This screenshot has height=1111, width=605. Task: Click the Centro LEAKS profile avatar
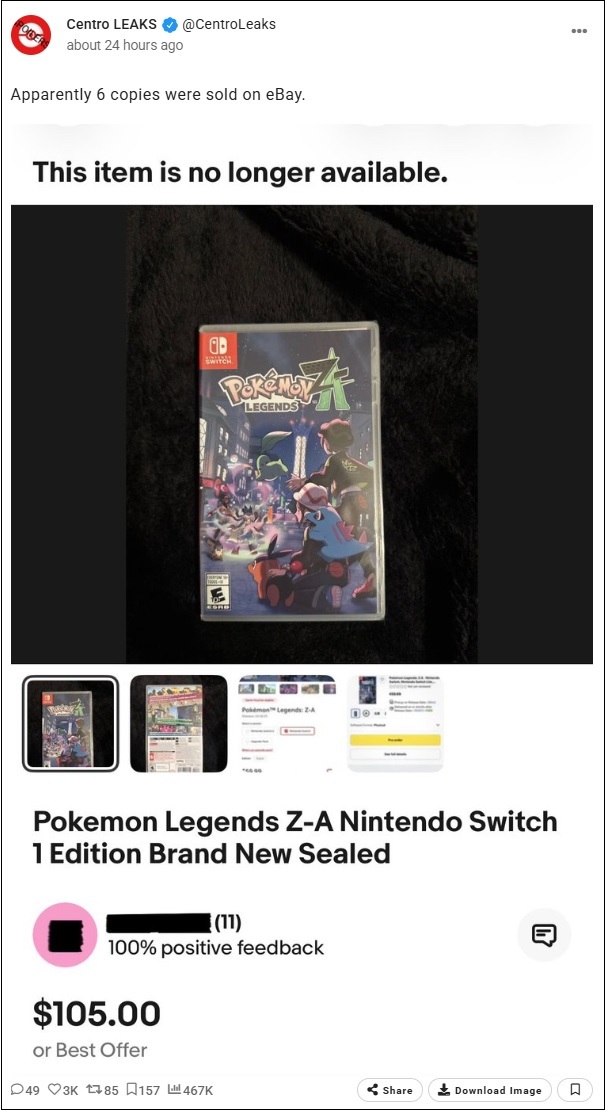(x=30, y=34)
